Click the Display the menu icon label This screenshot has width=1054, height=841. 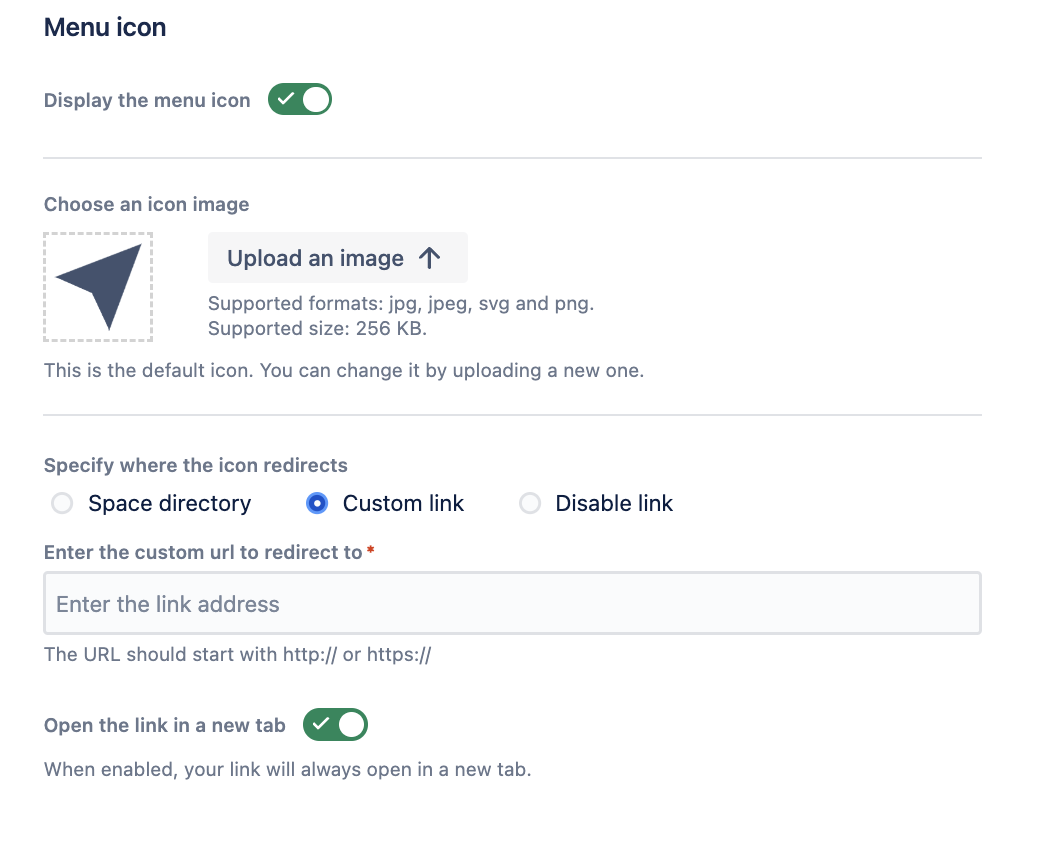(x=147, y=100)
